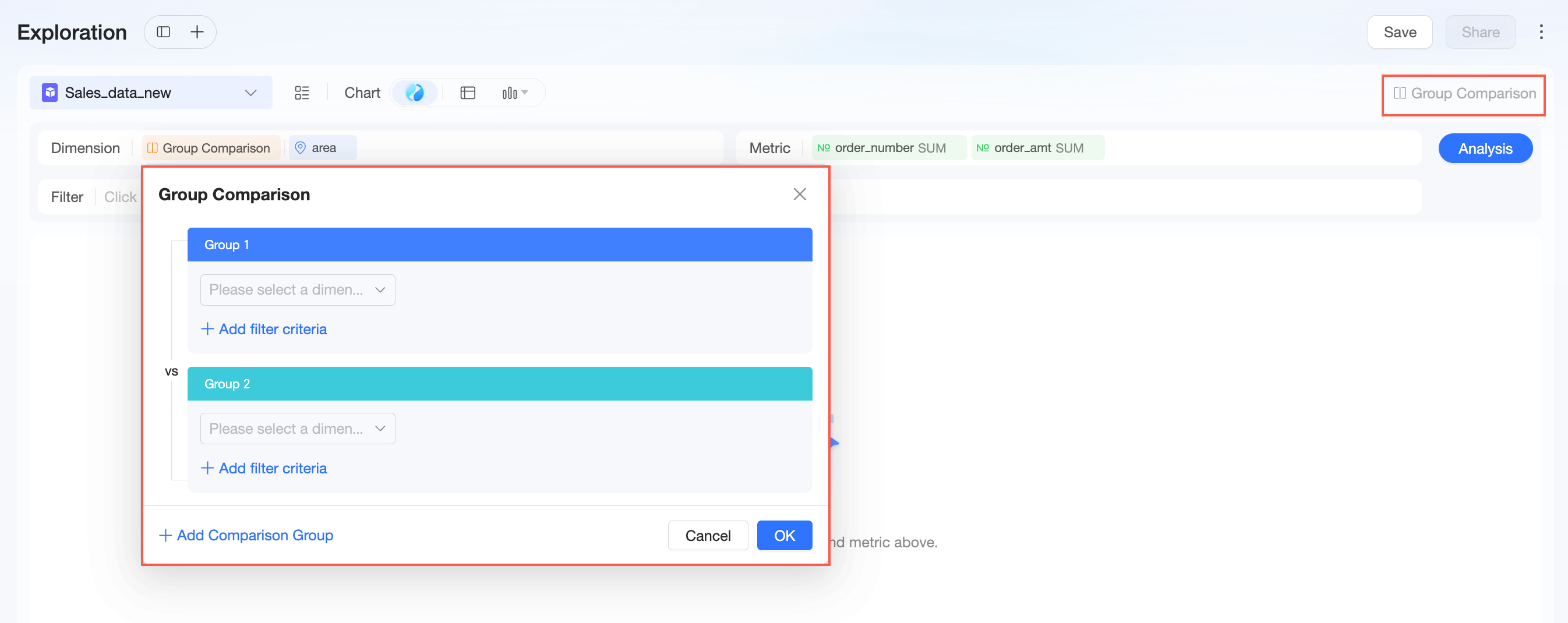Viewport: 1568px width, 623px height.
Task: Click the Metric label
Action: tap(769, 148)
